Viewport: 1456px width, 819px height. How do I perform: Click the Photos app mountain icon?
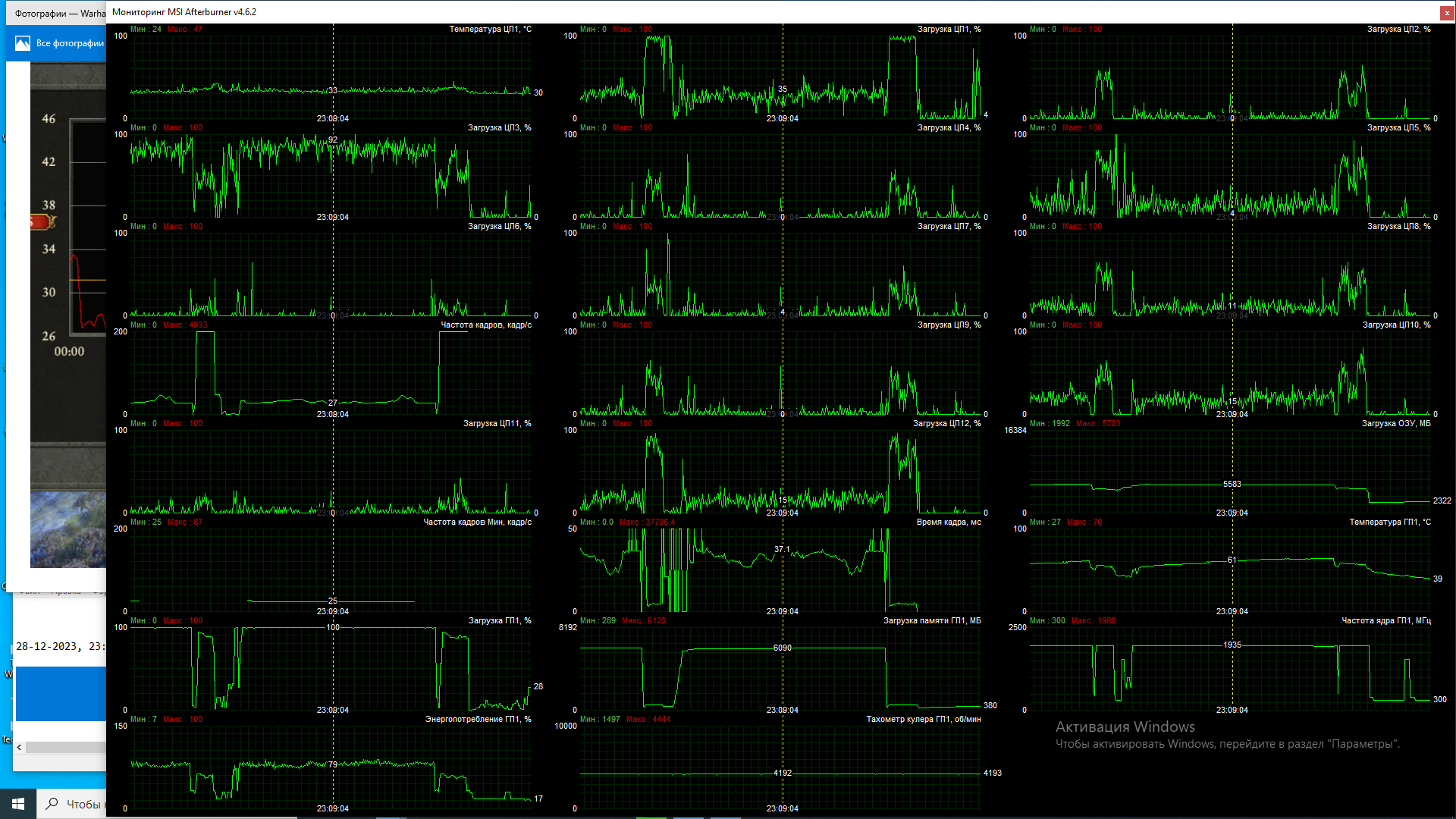pos(23,43)
